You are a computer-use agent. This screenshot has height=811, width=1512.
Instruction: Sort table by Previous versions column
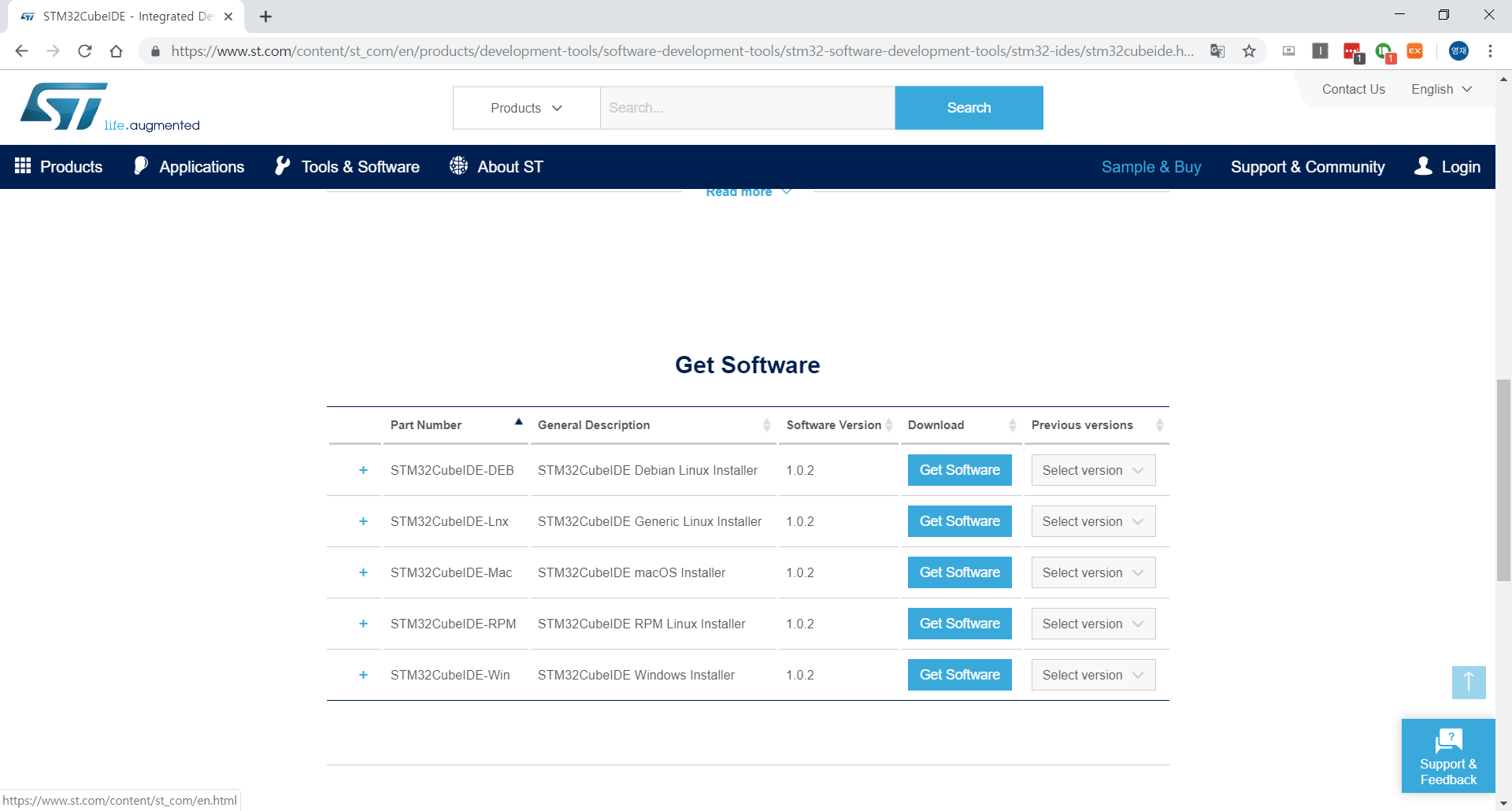click(x=1097, y=425)
